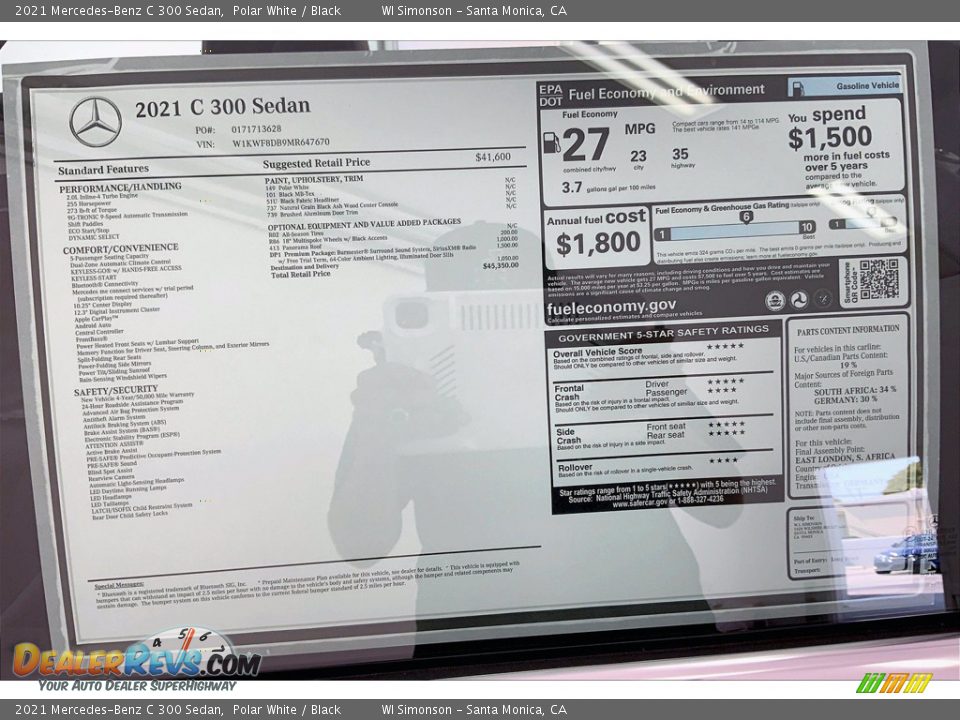Click the 'GERMANY: 30 %' line
Screen dimensions: 960x720
point(846,400)
